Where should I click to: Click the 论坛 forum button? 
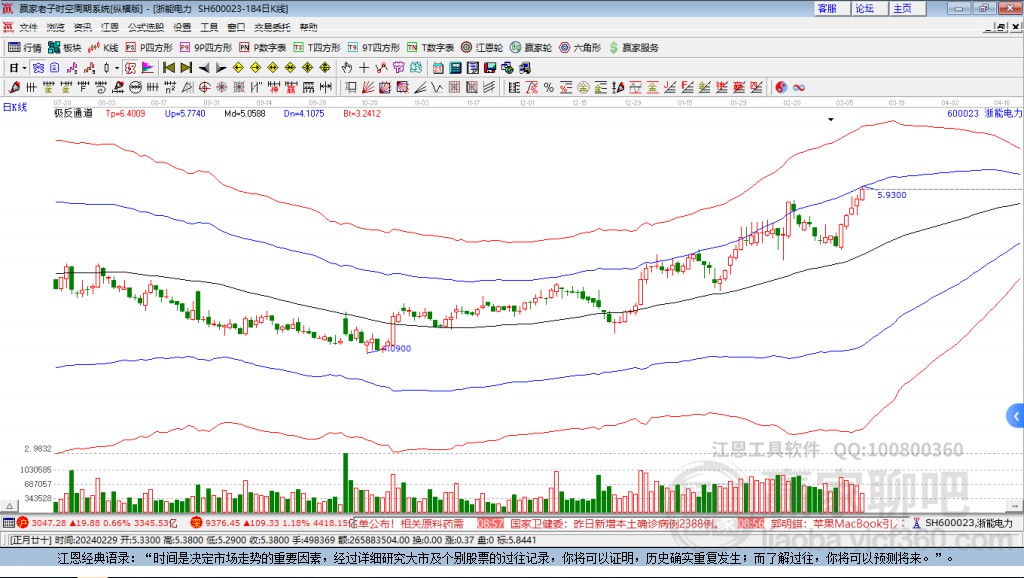[x=864, y=8]
